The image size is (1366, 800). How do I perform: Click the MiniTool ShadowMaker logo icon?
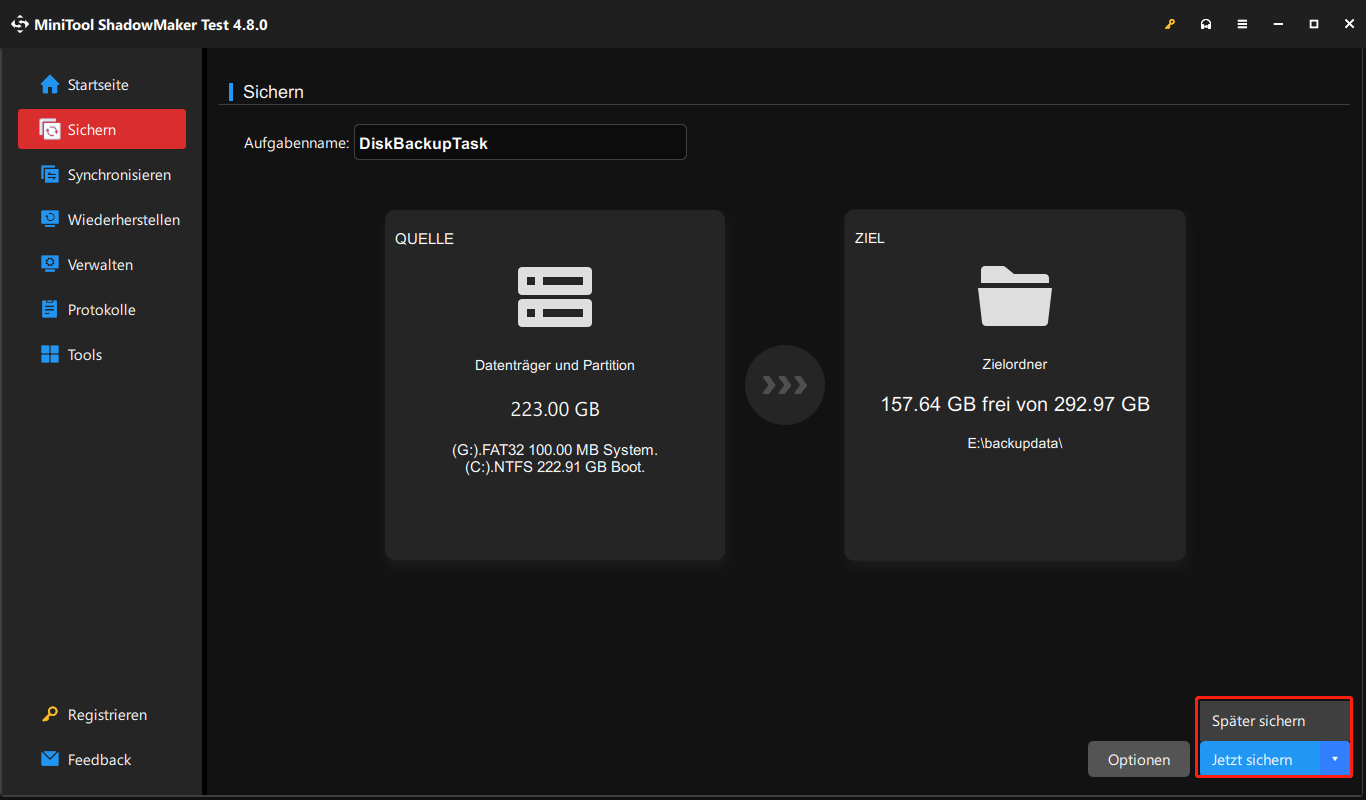[x=20, y=24]
